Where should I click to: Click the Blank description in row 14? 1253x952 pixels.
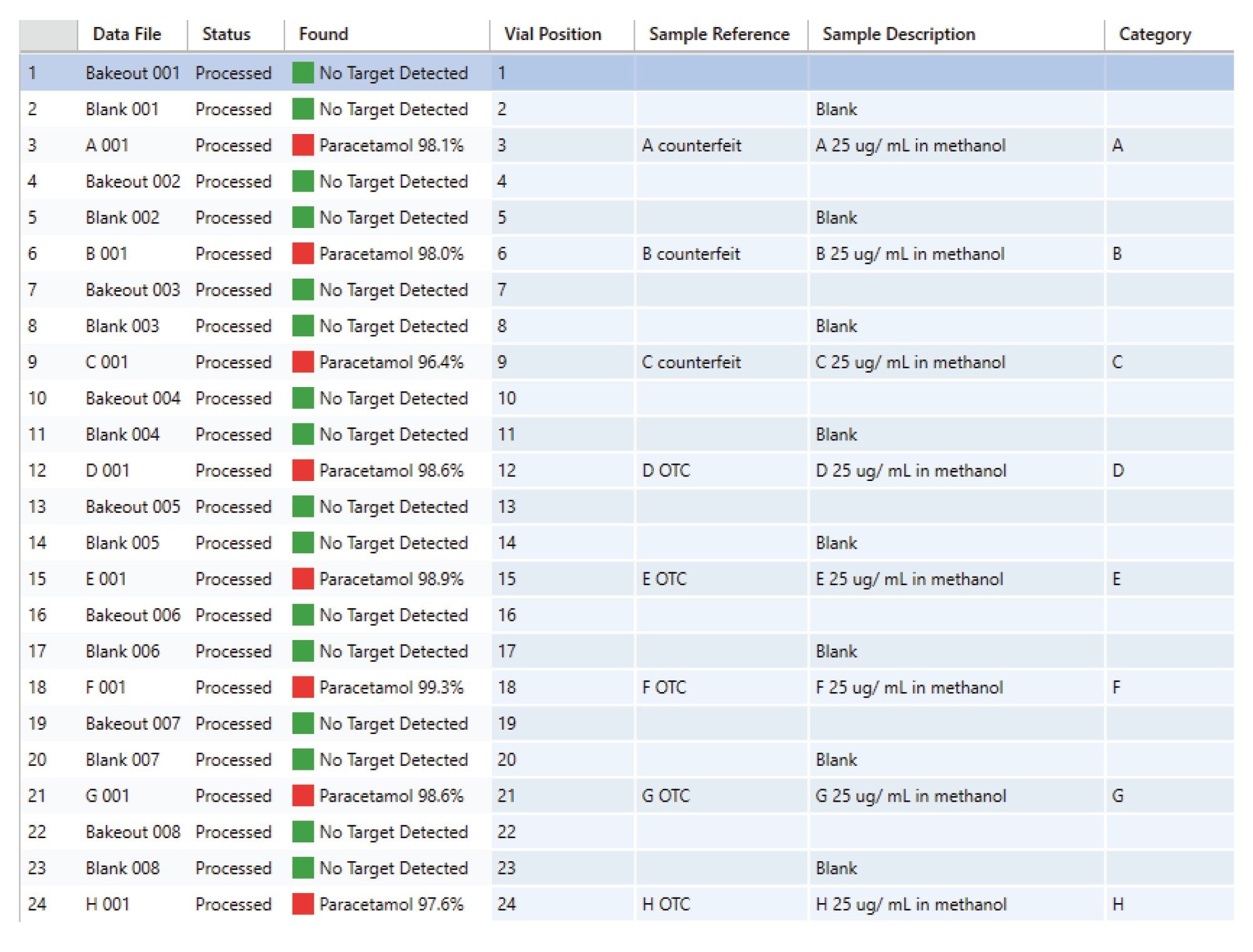pyautogui.click(x=836, y=542)
